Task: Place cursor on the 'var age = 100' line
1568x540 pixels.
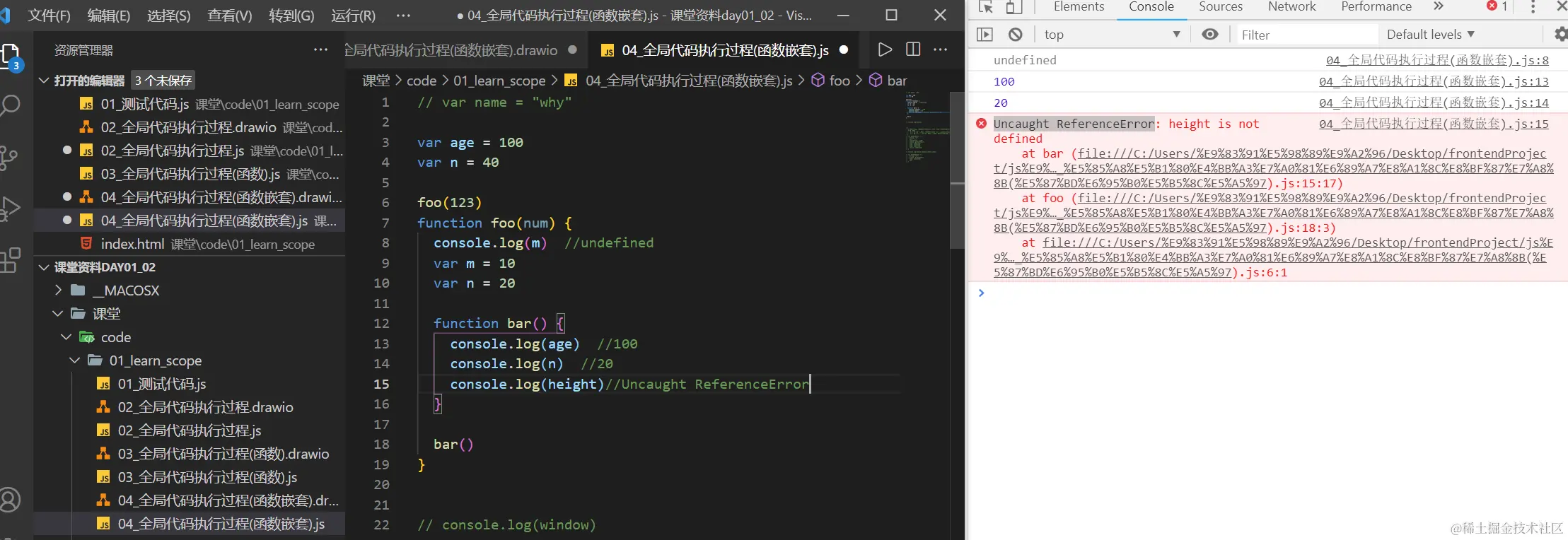Action: tap(470, 142)
